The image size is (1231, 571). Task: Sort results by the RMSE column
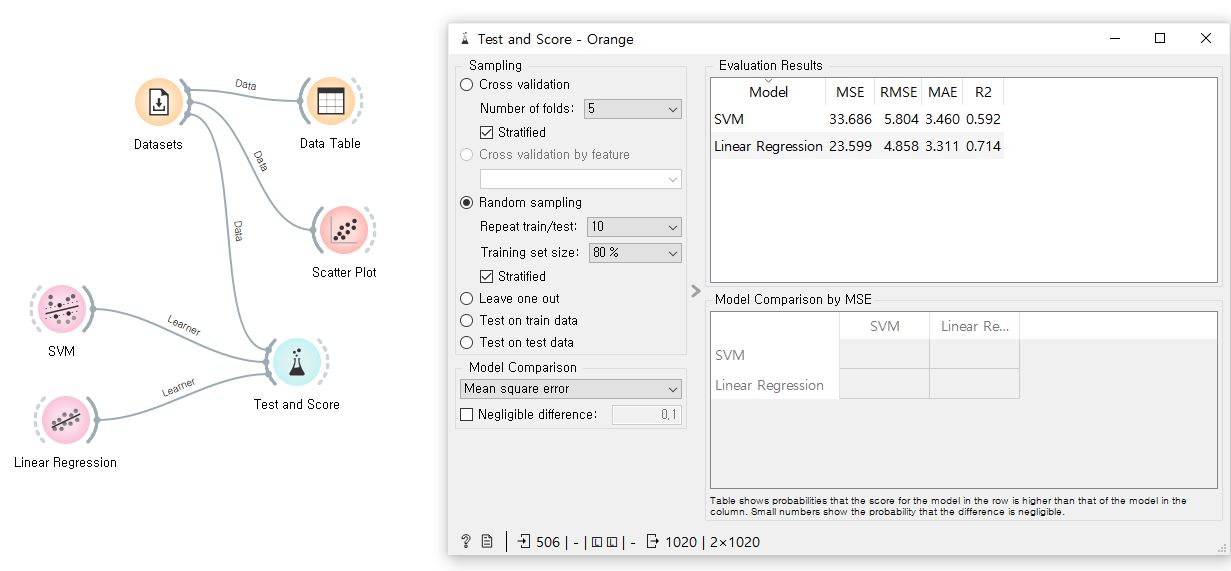[x=898, y=92]
